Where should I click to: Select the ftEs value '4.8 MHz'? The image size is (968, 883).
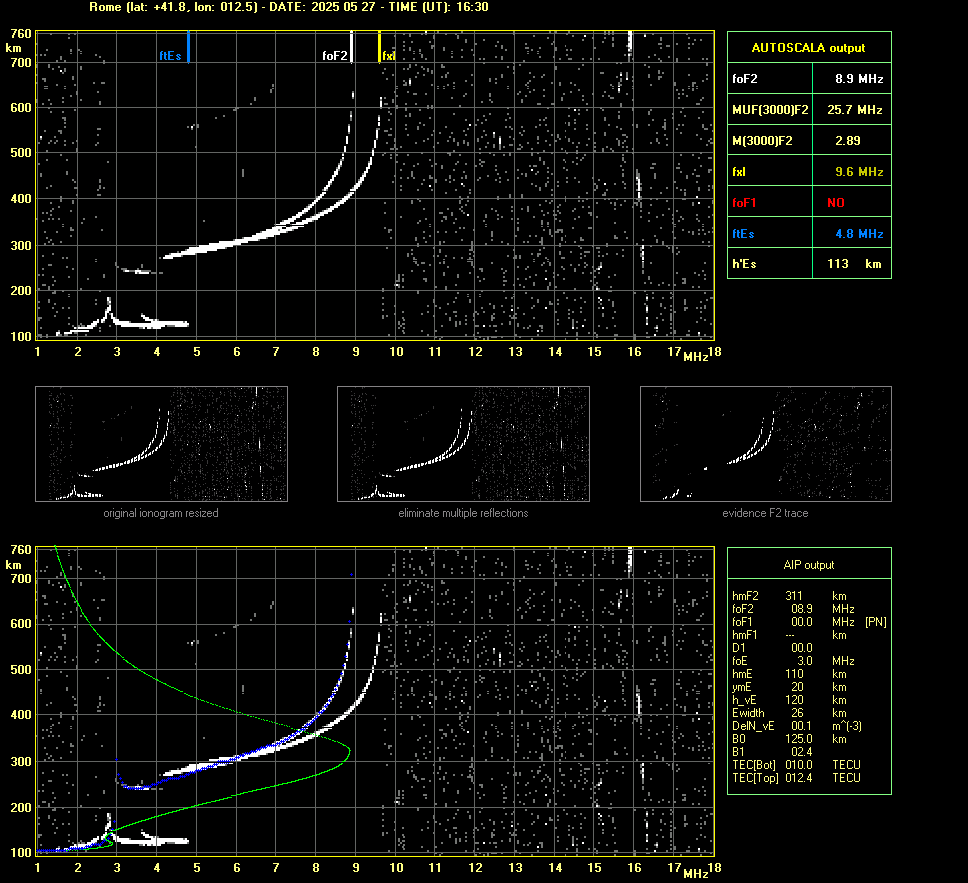coord(859,234)
